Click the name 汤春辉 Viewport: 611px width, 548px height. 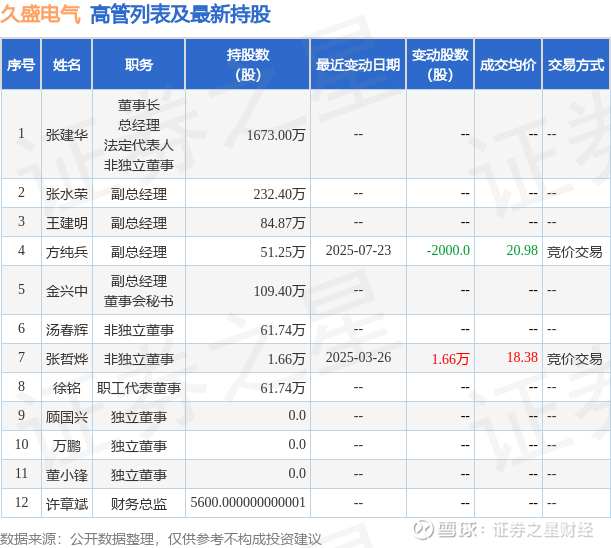tap(67, 330)
